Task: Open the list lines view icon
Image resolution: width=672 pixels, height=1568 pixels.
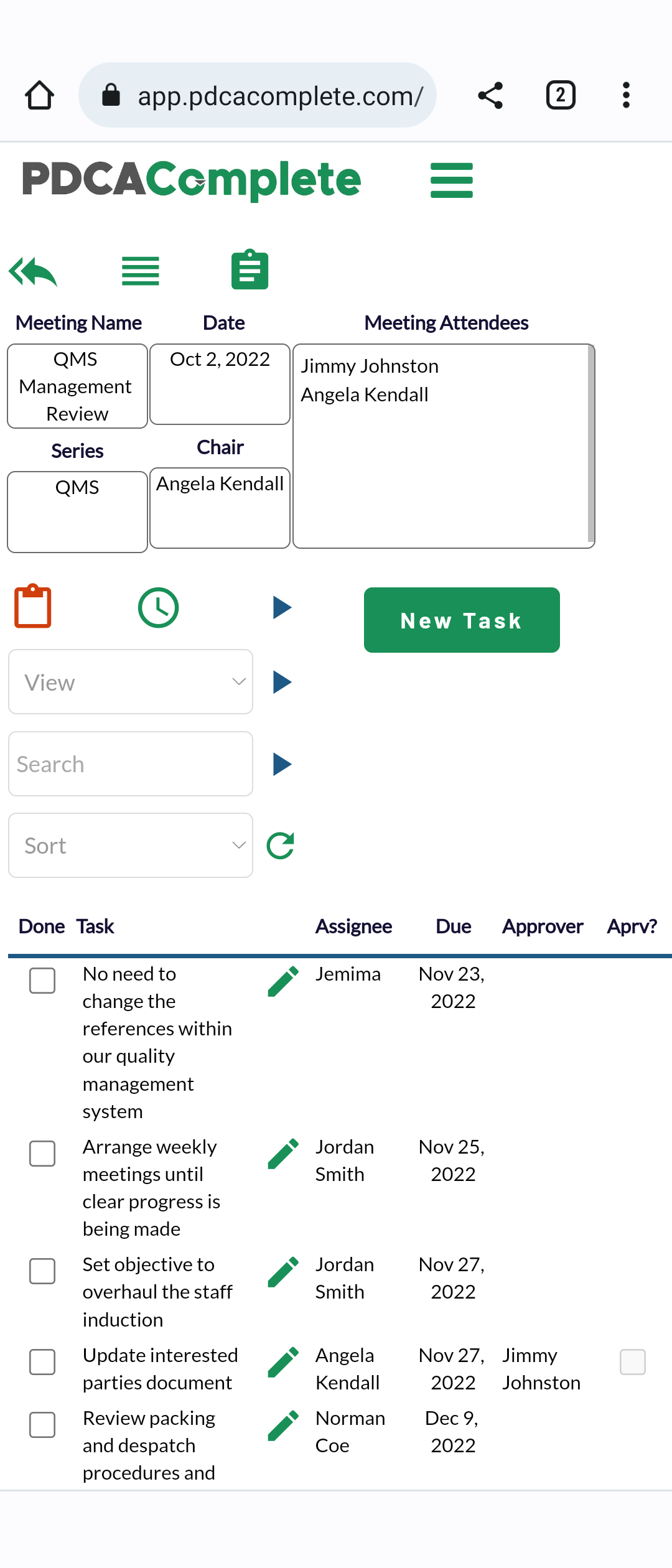Action: [141, 271]
